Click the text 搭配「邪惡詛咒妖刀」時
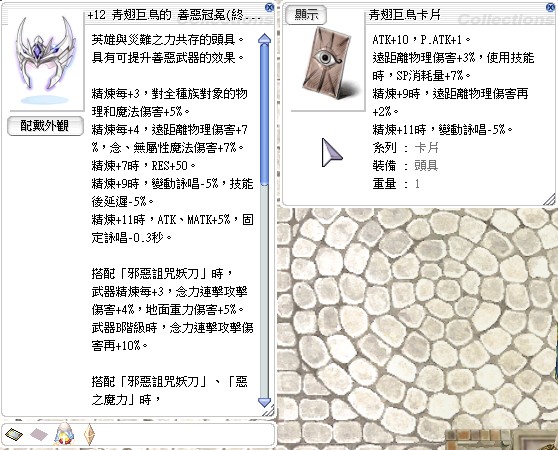The height and width of the screenshot is (450, 558). (162, 274)
